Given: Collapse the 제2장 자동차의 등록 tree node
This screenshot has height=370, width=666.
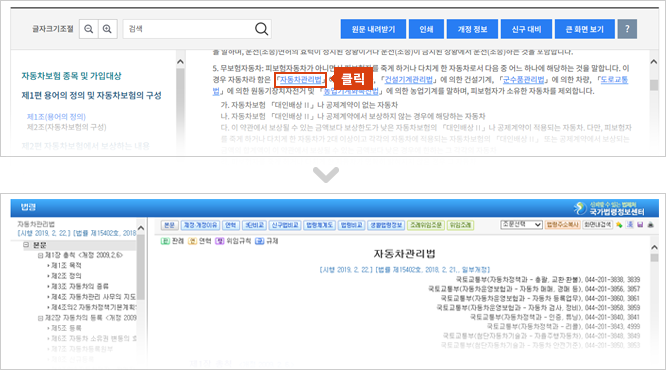Looking at the screenshot, I should pos(40,318).
